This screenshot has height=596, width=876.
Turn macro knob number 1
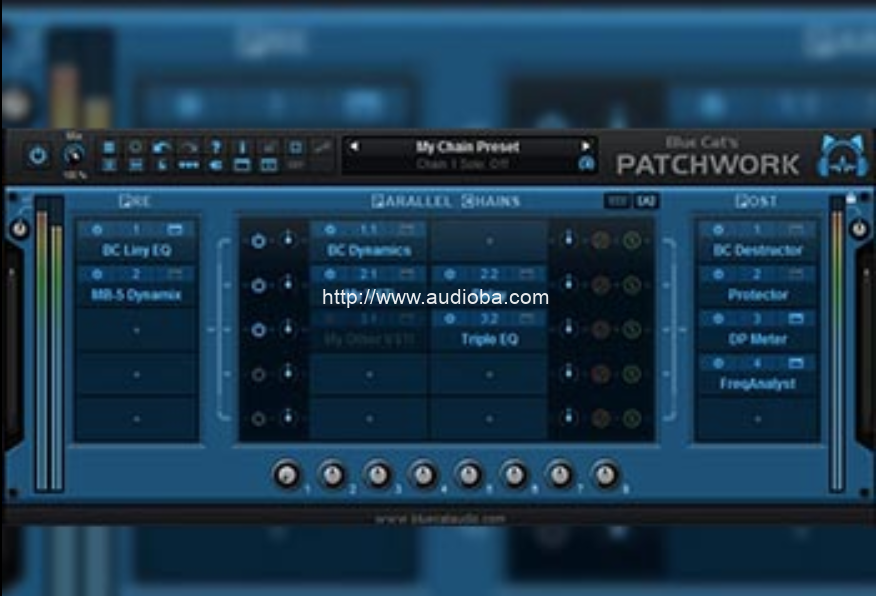click(x=287, y=475)
